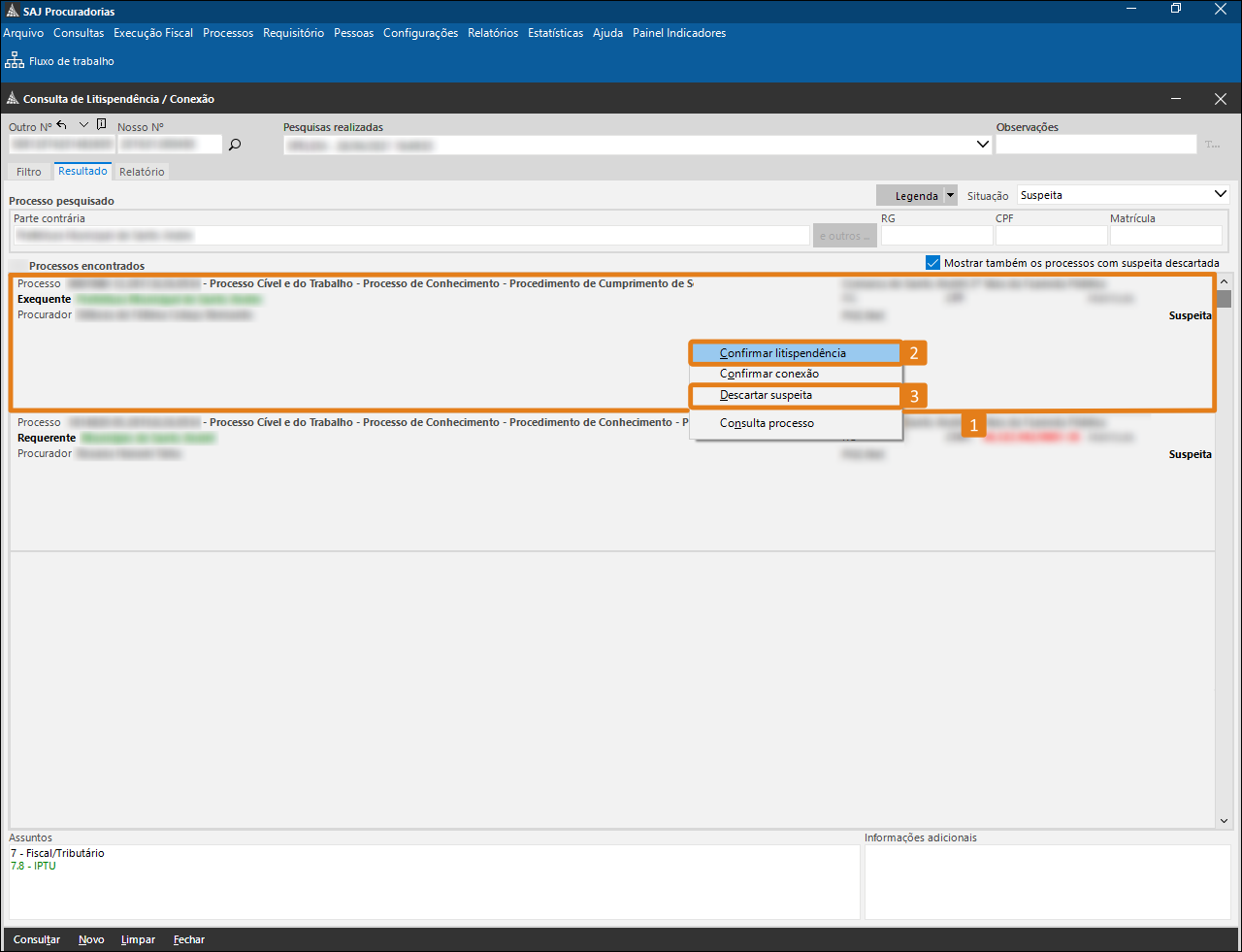This screenshot has height=952, width=1242.
Task: Click the small chevron beside Outro Nº
Action: (x=83, y=125)
